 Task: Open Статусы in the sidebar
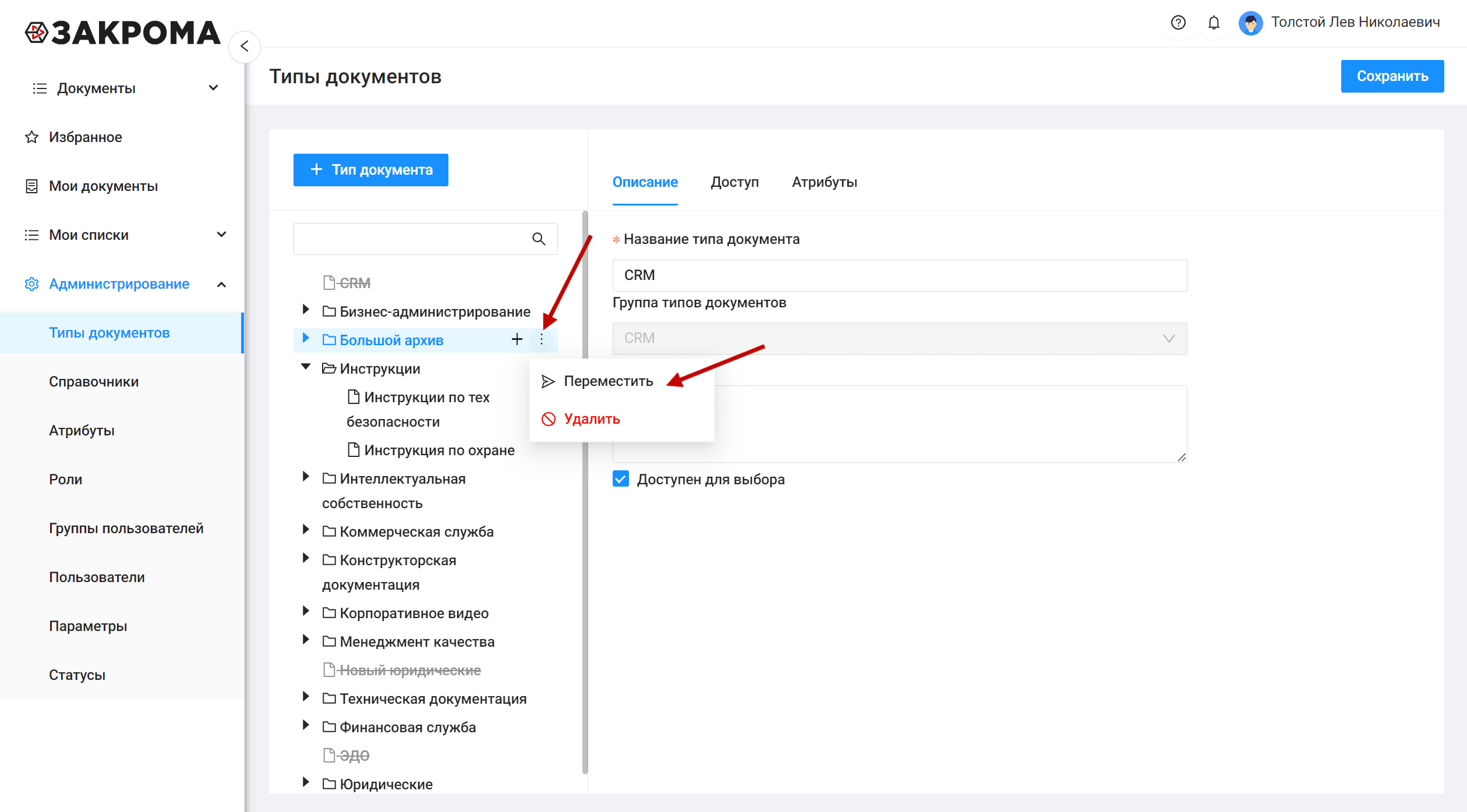pos(77,675)
